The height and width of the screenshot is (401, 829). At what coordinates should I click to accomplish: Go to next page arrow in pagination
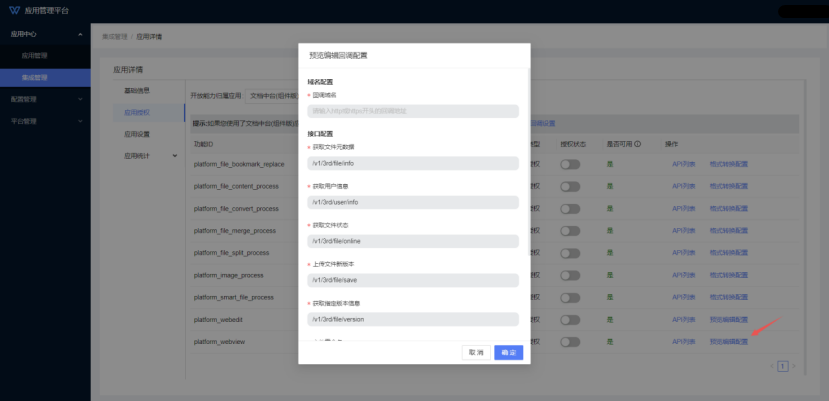(x=794, y=366)
